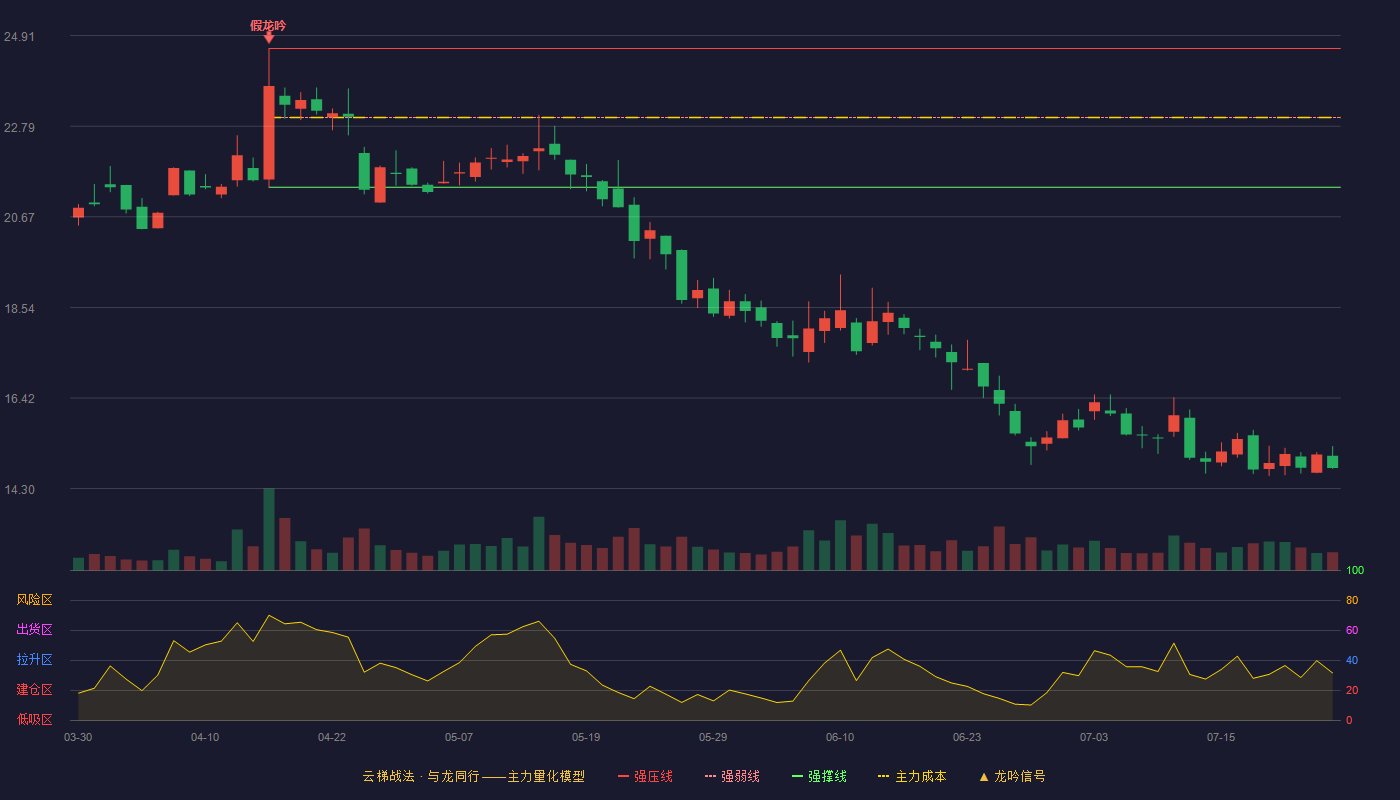The width and height of the screenshot is (1400, 800).
Task: Click the green 100 indicator axis value
Action: coord(1355,571)
